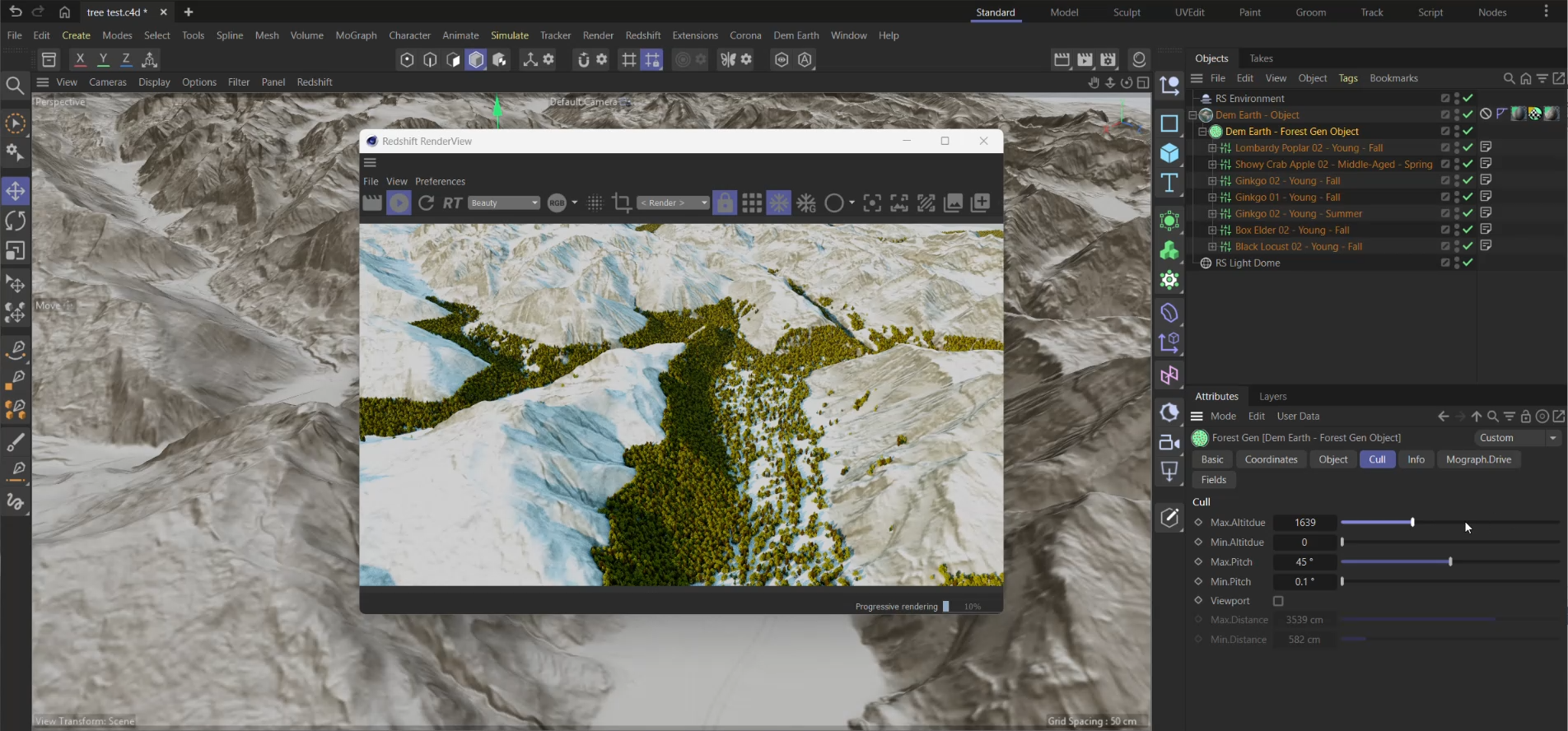The height and width of the screenshot is (731, 1568).
Task: Add a Cube primitive object
Action: coord(1169,153)
